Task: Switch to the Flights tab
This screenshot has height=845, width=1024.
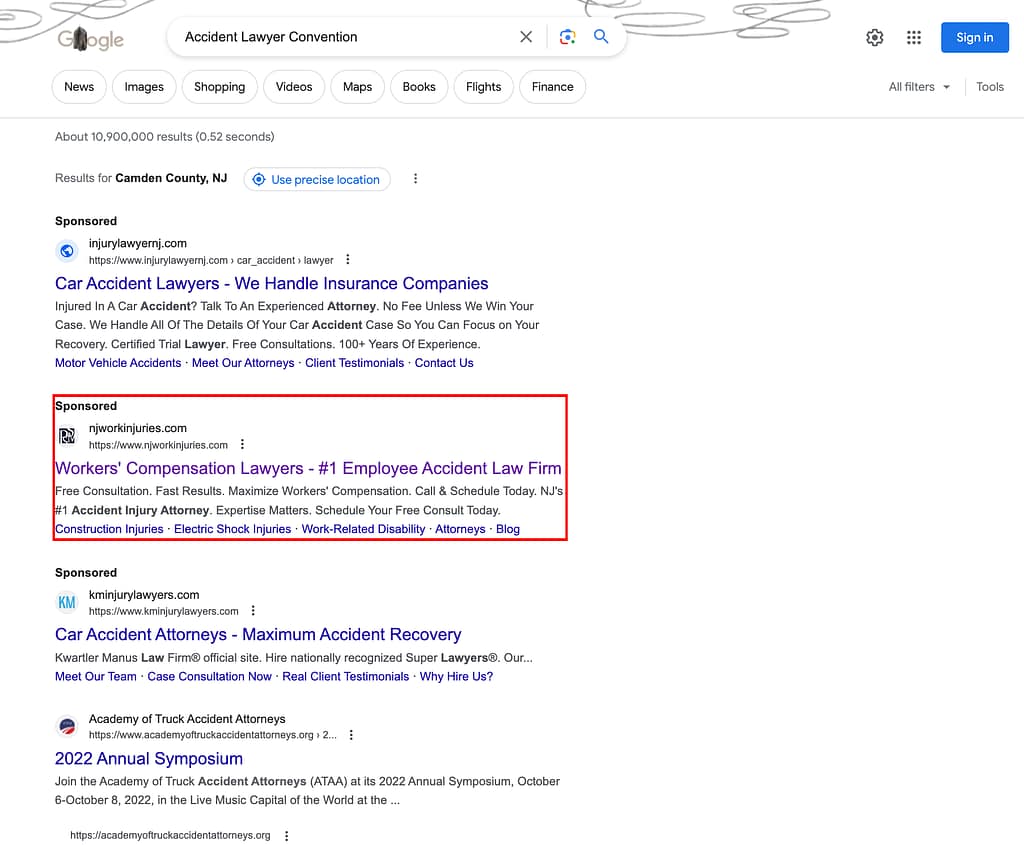Action: tap(483, 87)
